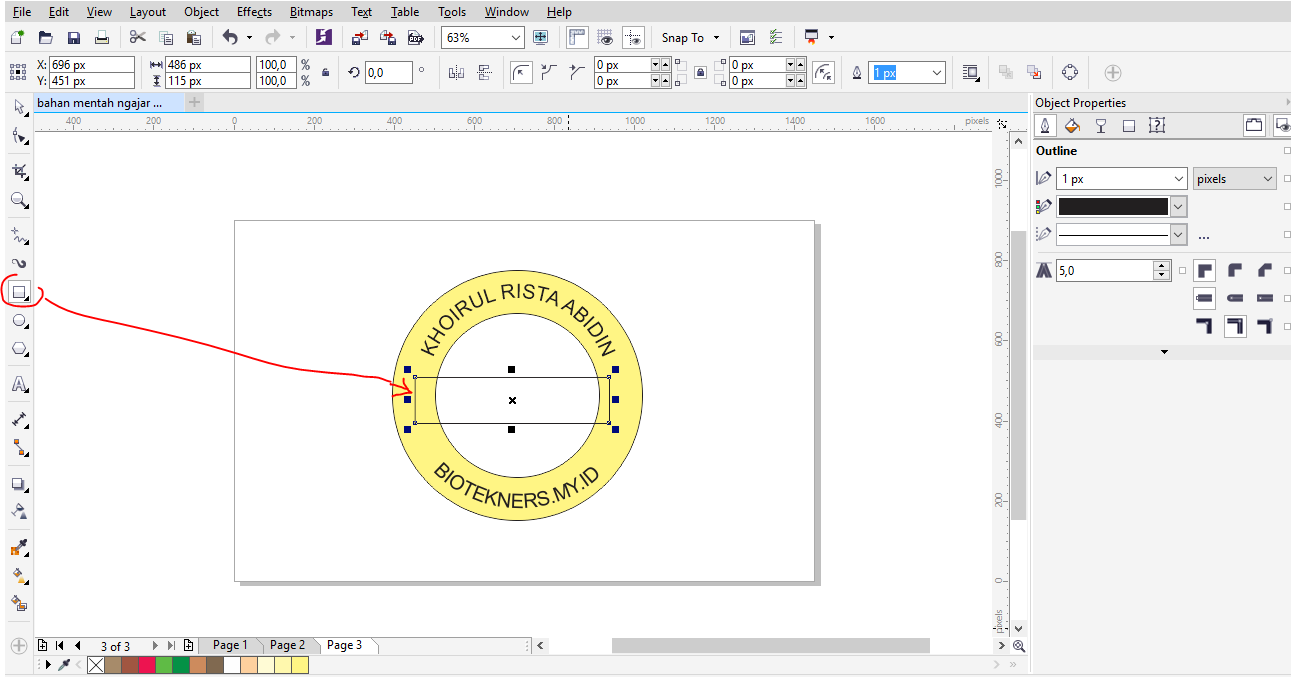
Task: Toggle edit corners together lock
Action: [x=700, y=72]
